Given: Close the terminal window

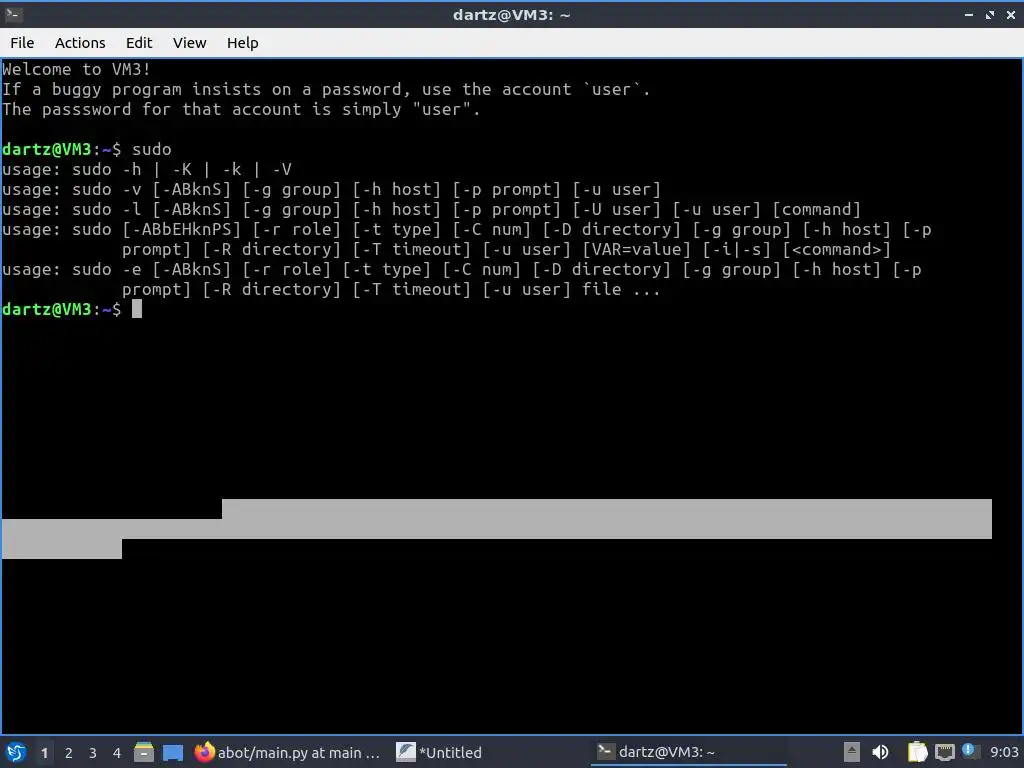Looking at the screenshot, I should coord(1011,14).
